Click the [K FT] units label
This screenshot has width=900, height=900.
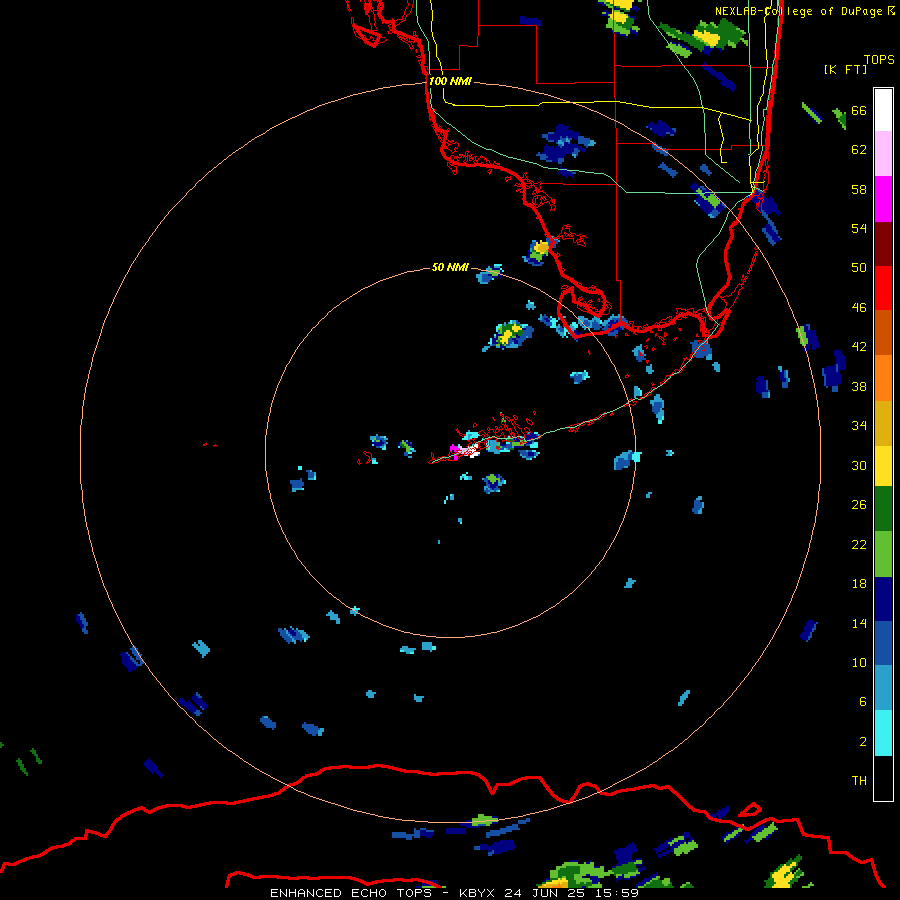pyautogui.click(x=845, y=70)
